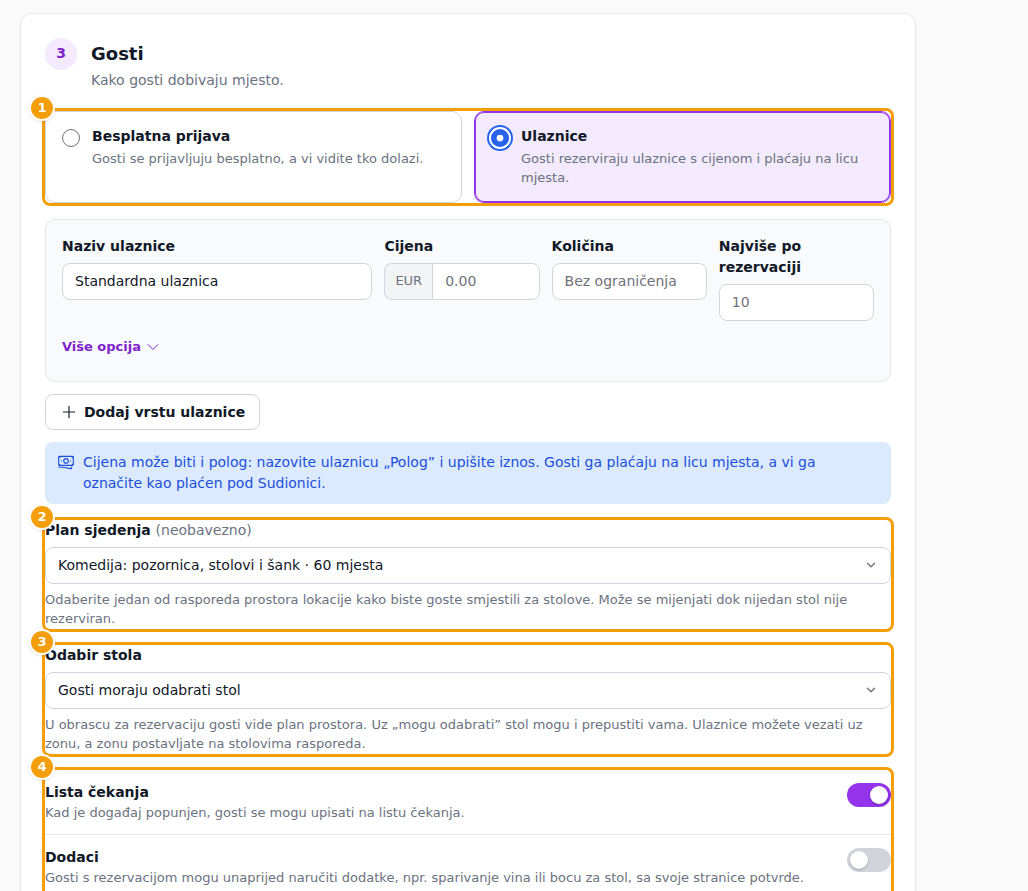Click the chevron next to Više opcija
Screen dimensions: 1028x891
point(153,347)
